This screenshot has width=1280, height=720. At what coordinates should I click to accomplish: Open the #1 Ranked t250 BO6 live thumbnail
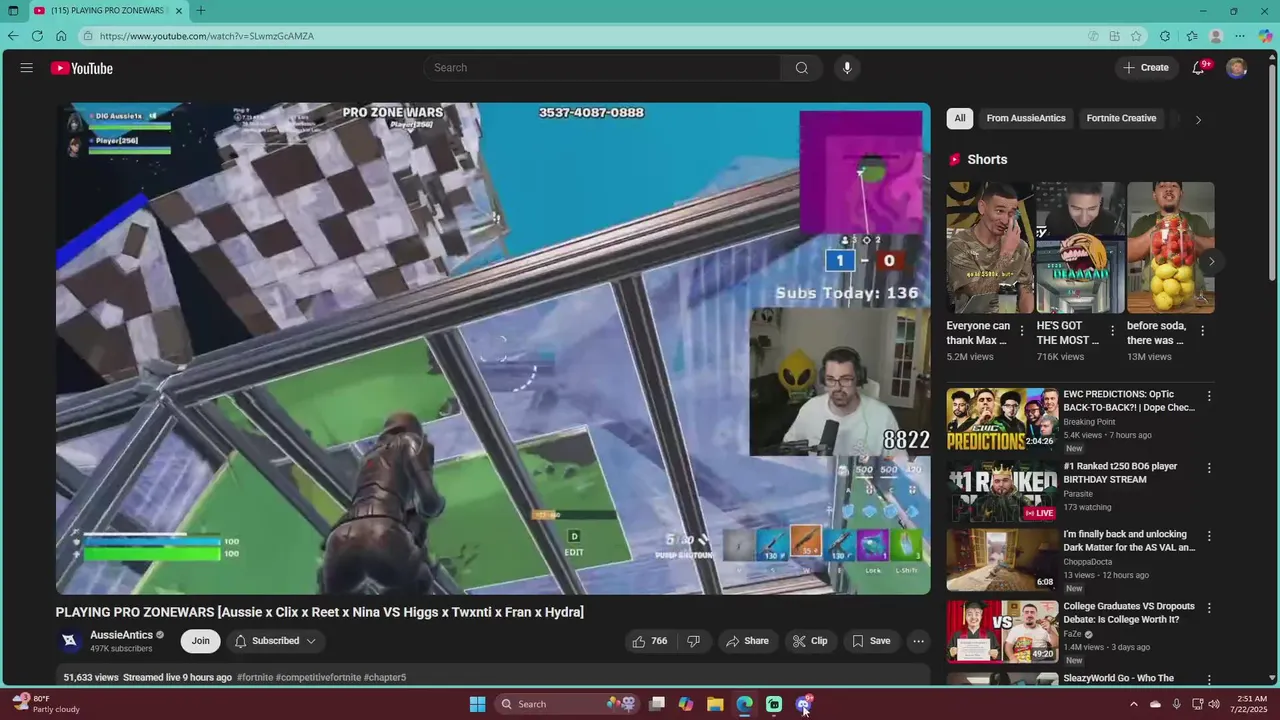(1002, 491)
